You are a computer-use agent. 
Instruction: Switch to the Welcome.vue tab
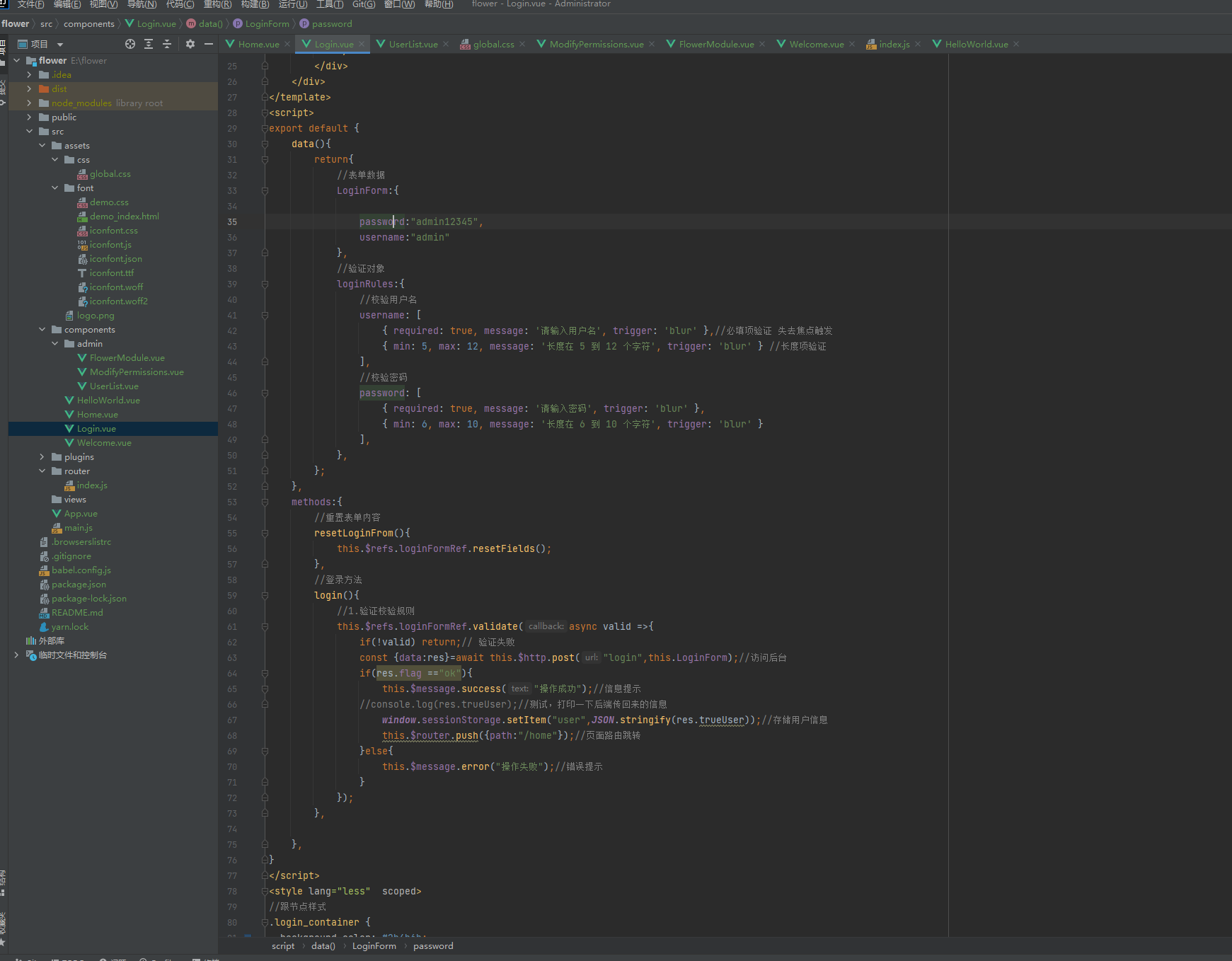817,44
